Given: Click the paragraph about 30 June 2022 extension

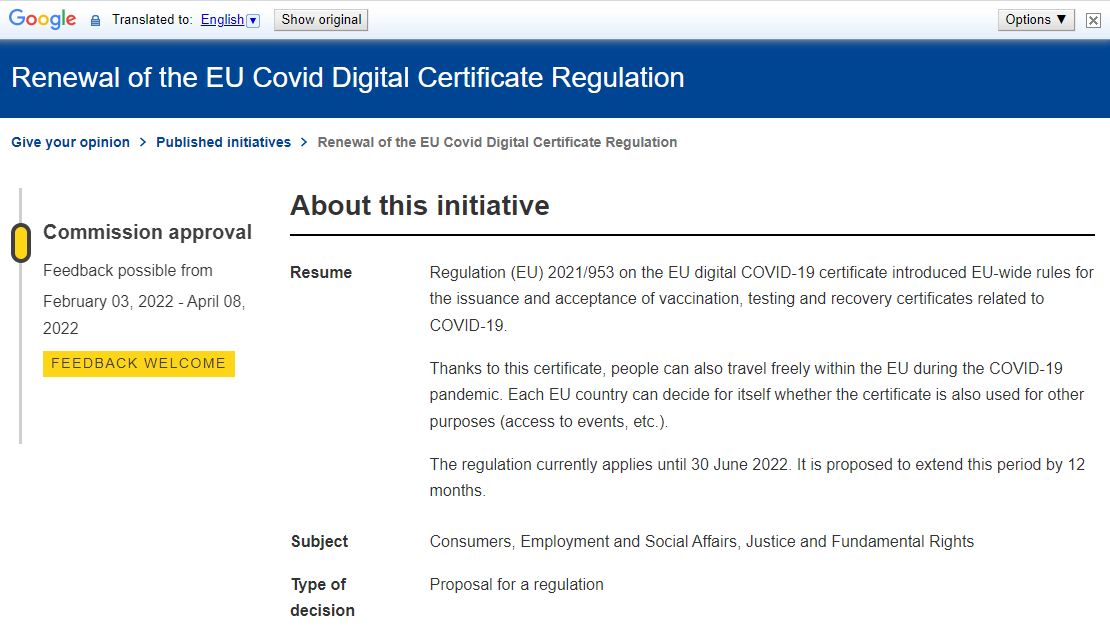Looking at the screenshot, I should [x=757, y=478].
